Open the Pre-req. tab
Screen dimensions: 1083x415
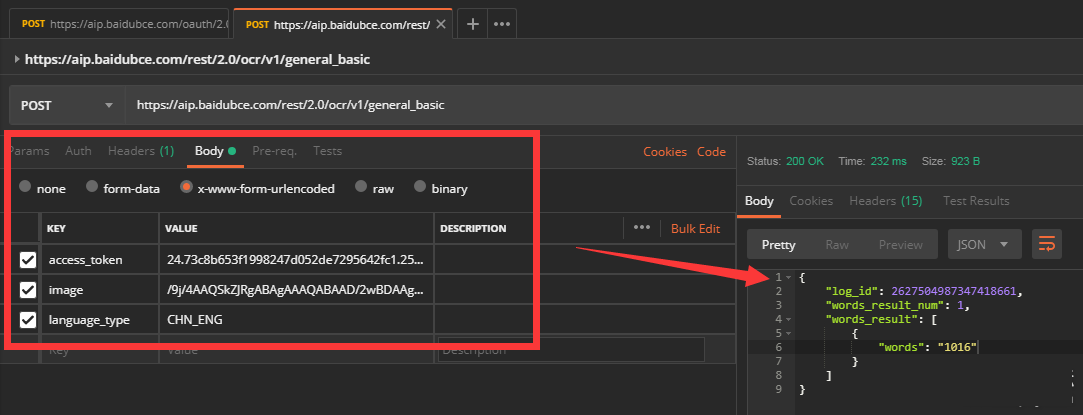pyautogui.click(x=275, y=151)
